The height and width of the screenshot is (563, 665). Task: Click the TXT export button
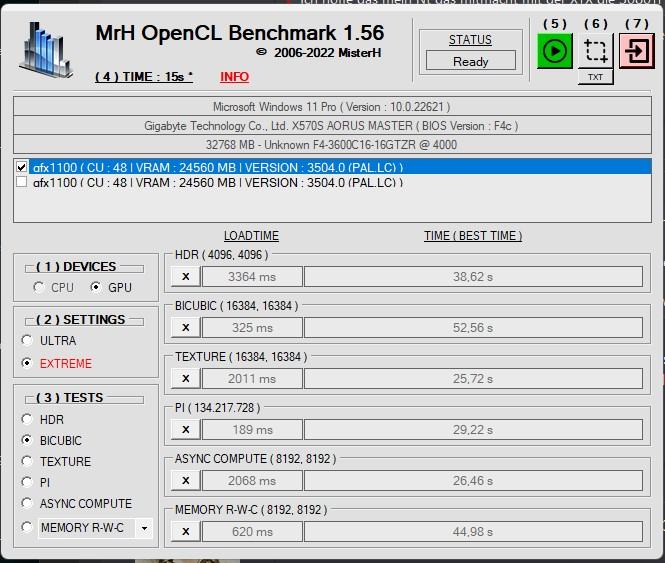pos(595,77)
